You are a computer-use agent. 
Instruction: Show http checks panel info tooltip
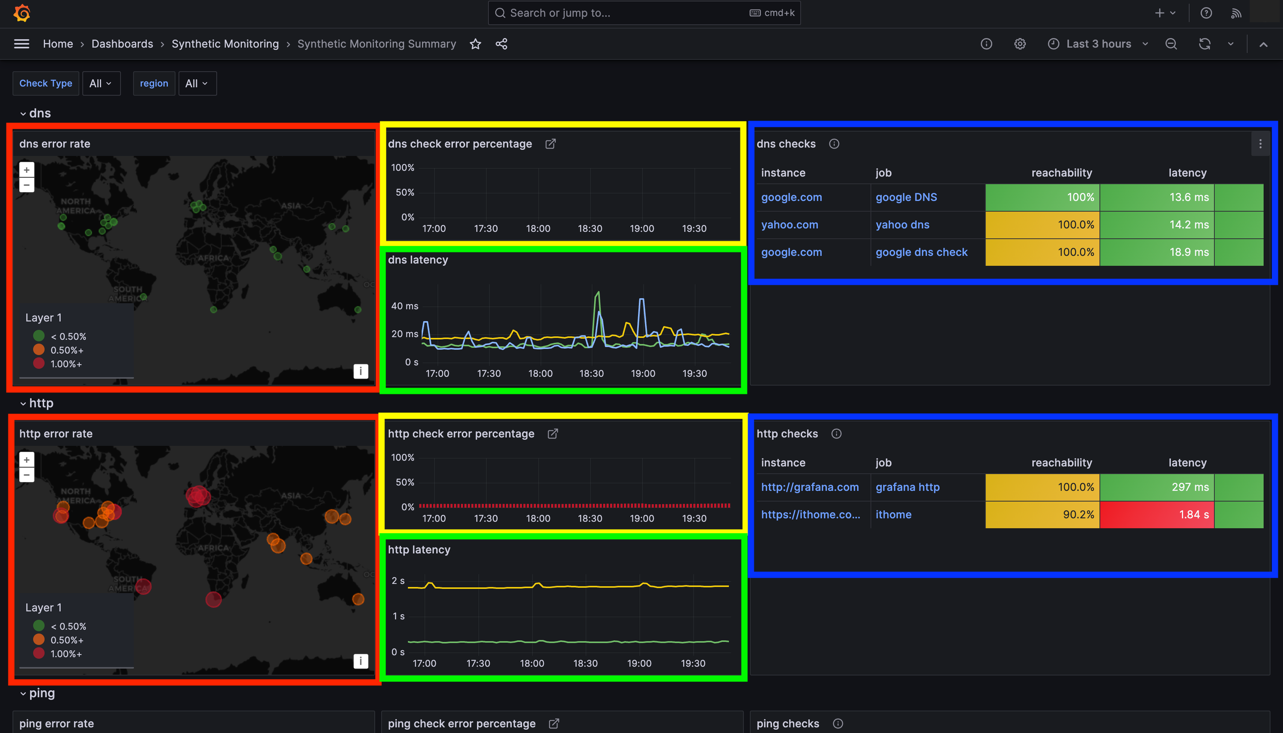tap(836, 434)
